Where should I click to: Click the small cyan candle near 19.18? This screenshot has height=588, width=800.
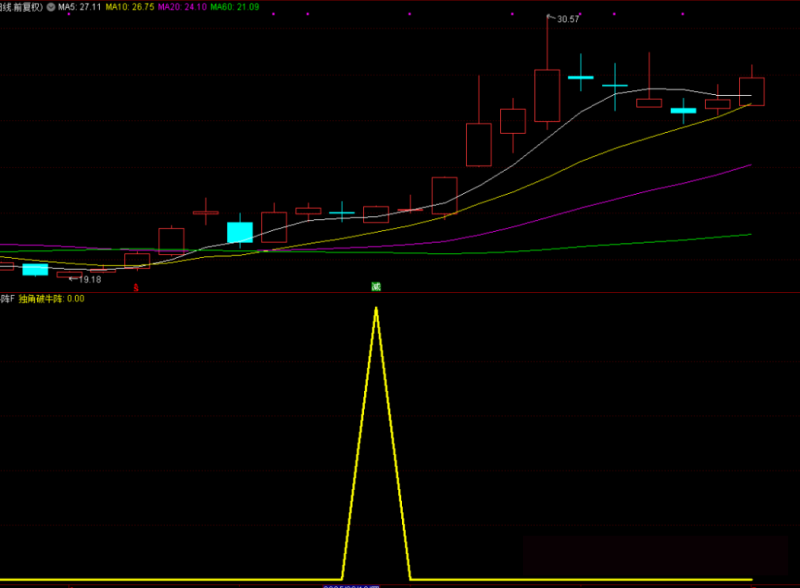[x=35, y=269]
